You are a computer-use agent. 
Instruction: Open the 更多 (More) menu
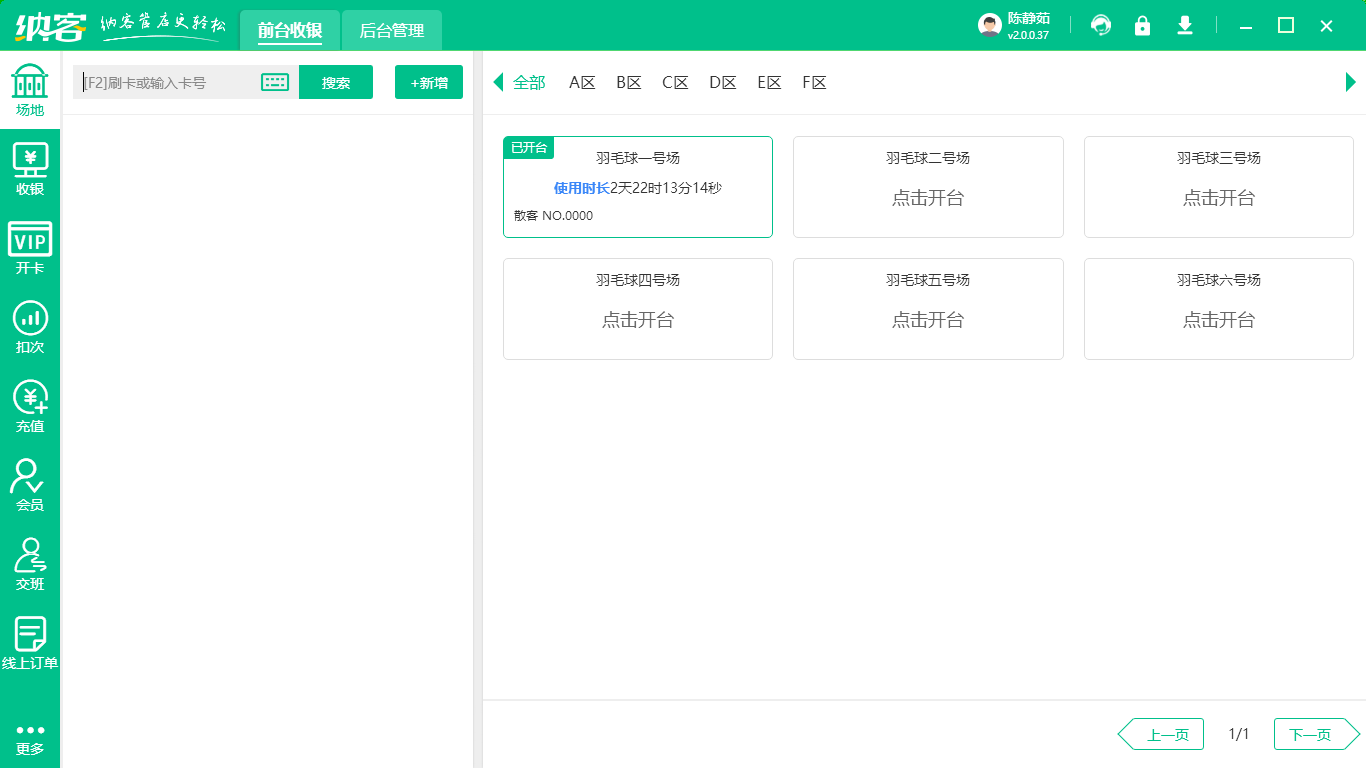tap(30, 735)
